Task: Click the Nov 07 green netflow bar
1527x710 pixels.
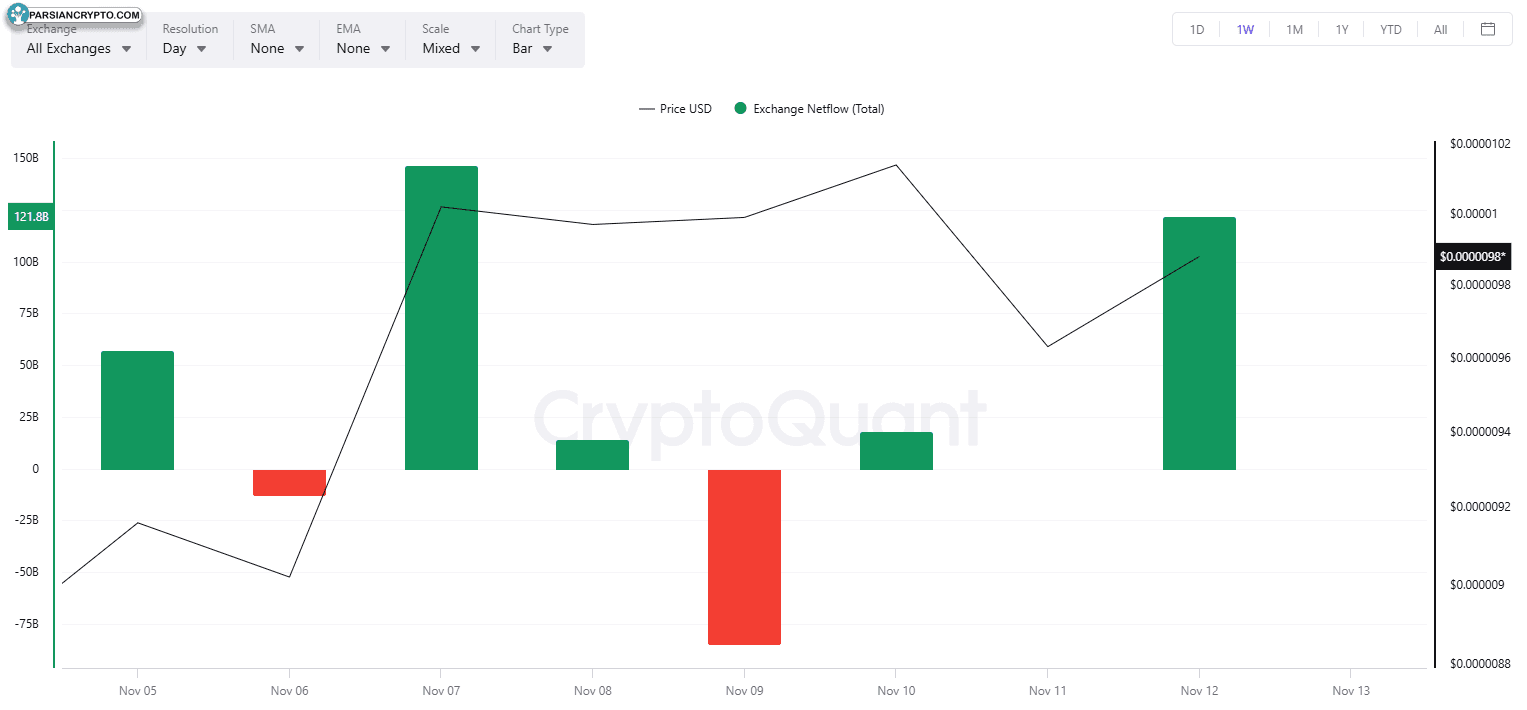Action: 441,318
